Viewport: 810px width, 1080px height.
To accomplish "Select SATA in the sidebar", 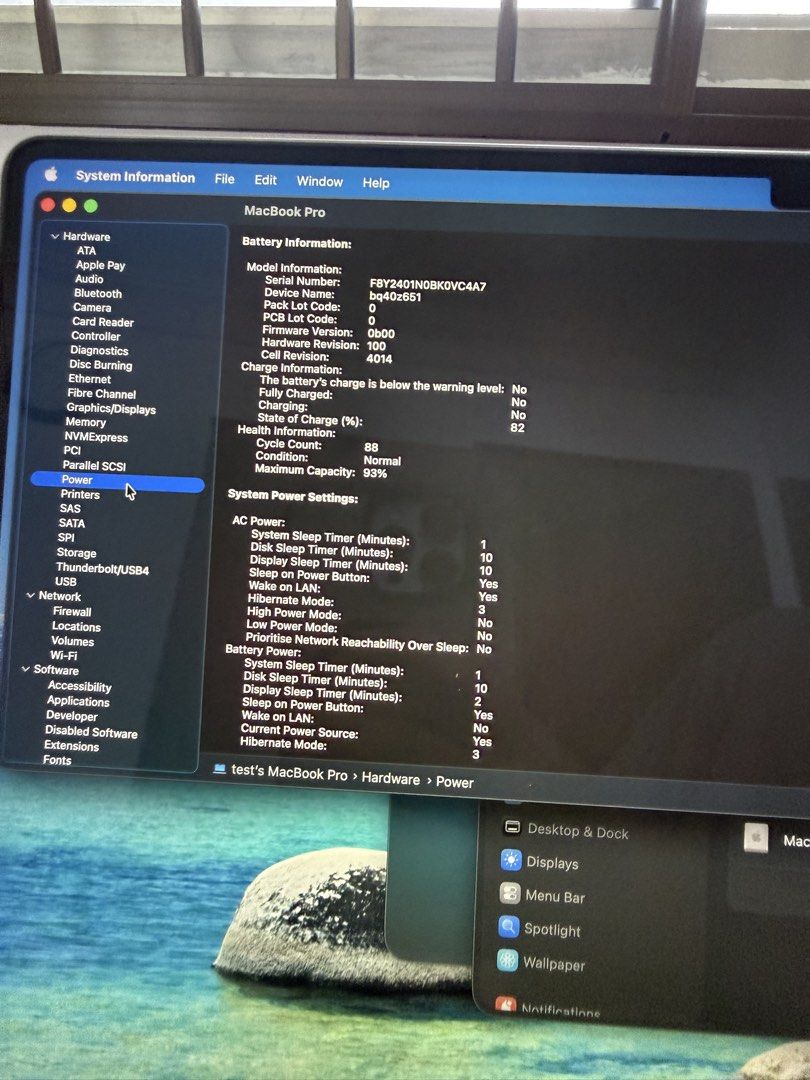I will 72,523.
